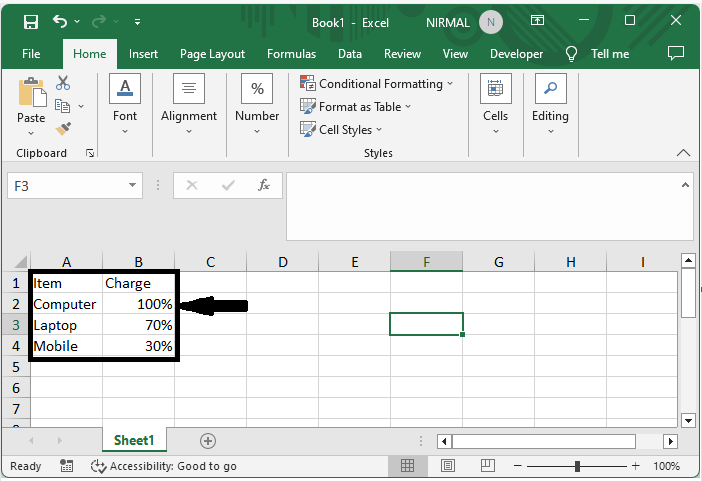Click the 100% charge cell
The width and height of the screenshot is (702, 481).
tap(138, 304)
